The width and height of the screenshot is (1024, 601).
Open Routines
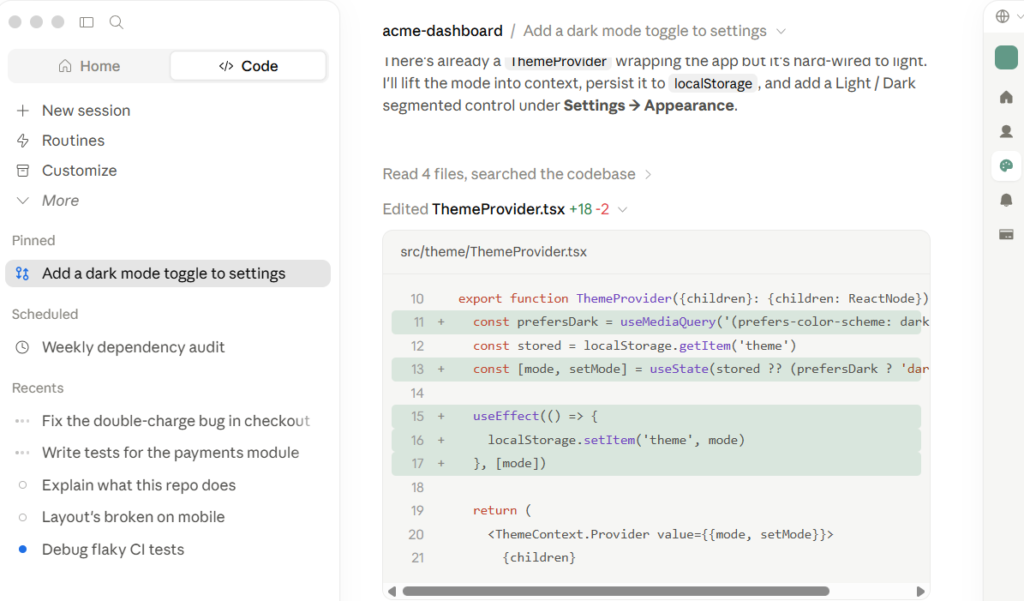click(x=73, y=140)
